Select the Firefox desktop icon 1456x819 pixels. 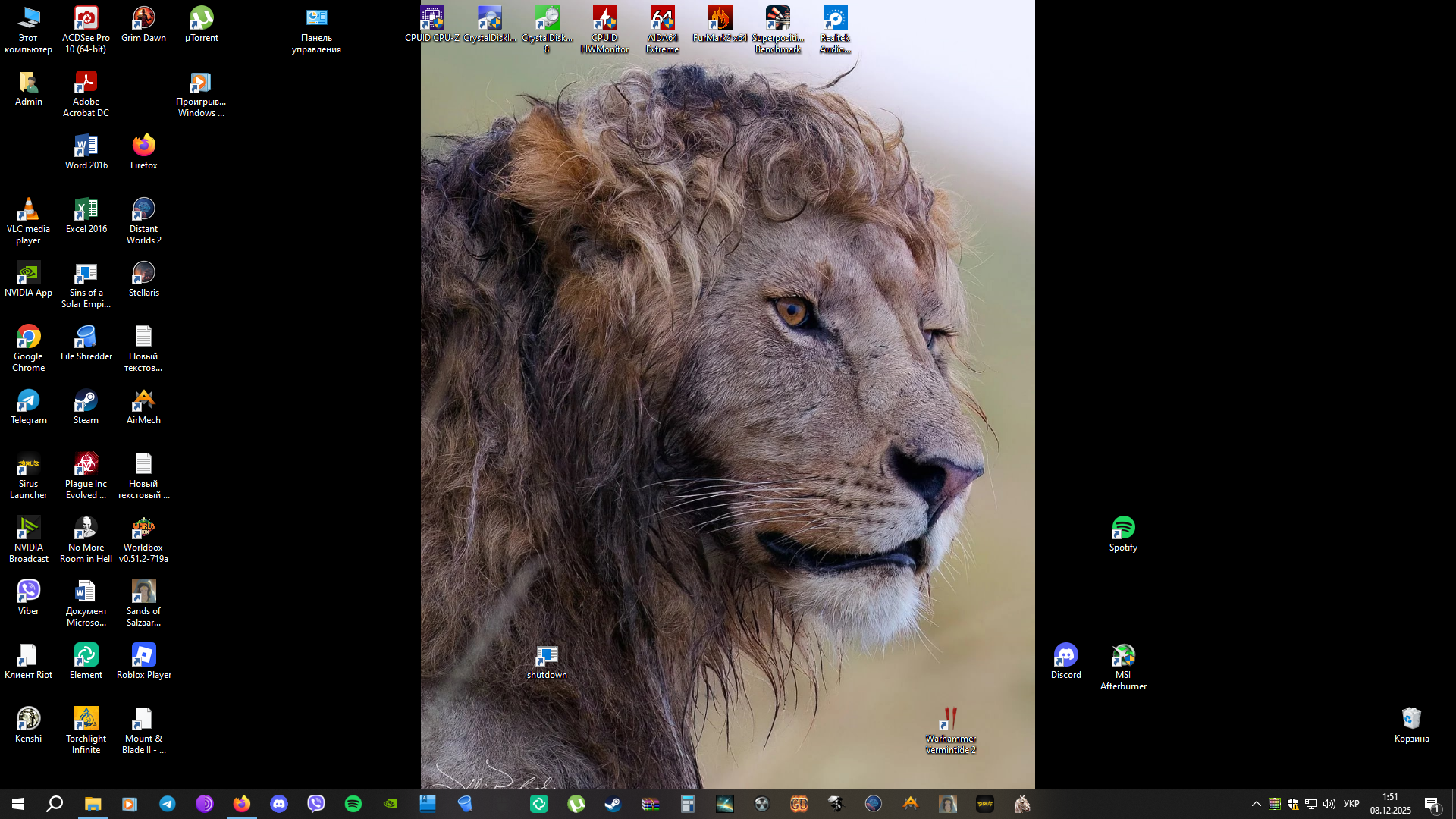[x=143, y=151]
